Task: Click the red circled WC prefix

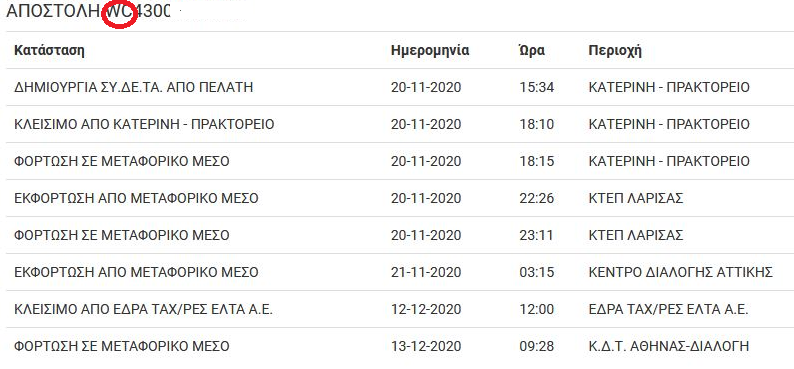Action: (120, 11)
